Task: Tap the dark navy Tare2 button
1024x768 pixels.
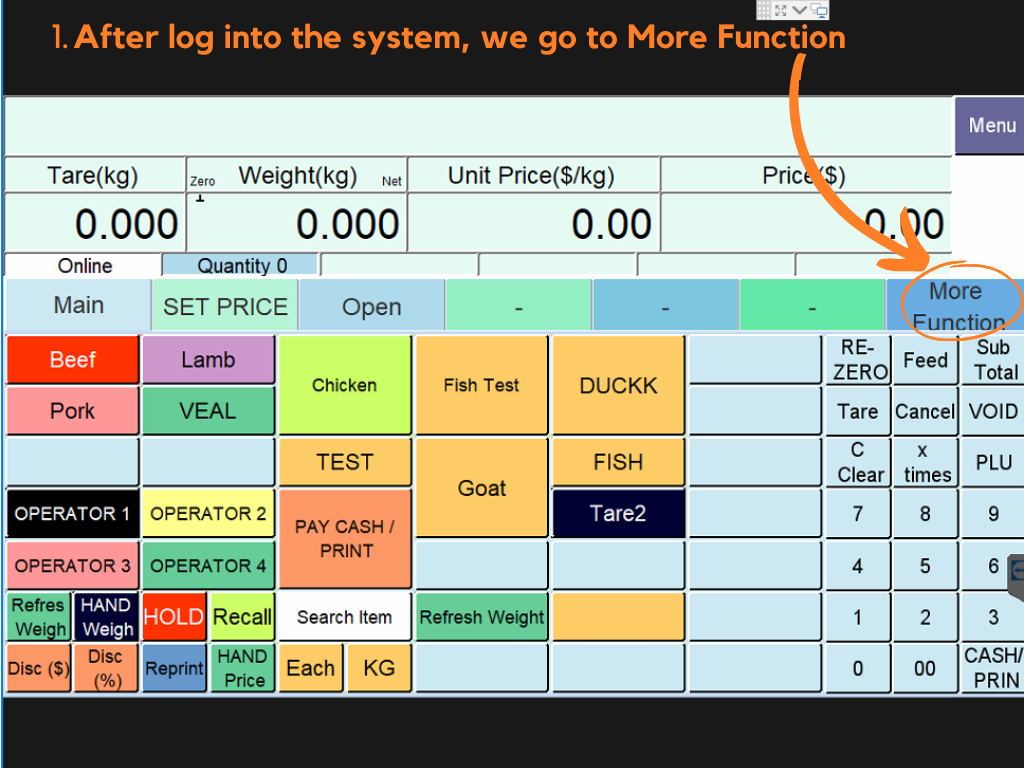Action: point(618,514)
